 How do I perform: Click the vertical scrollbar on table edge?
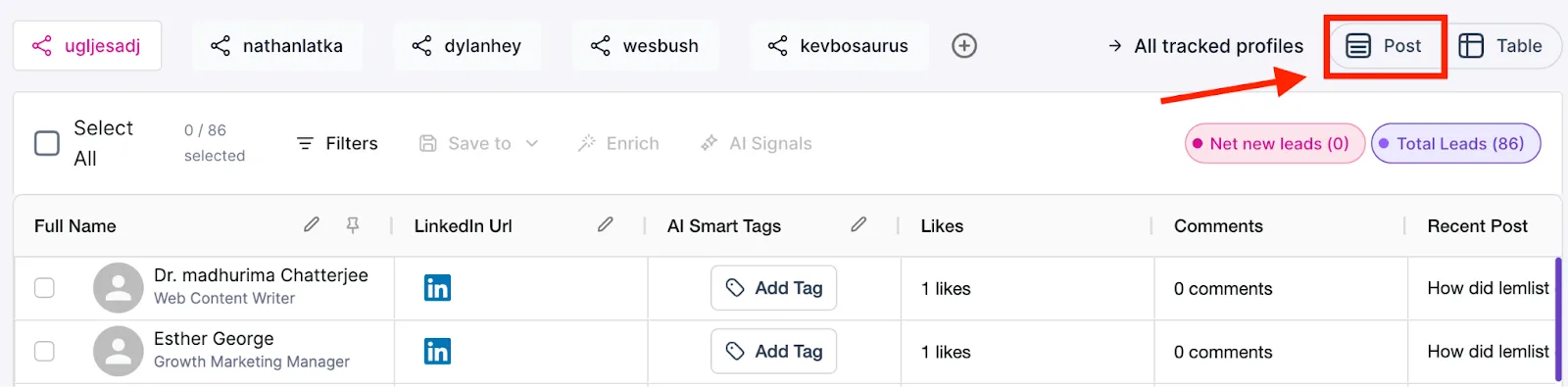(x=1558, y=319)
